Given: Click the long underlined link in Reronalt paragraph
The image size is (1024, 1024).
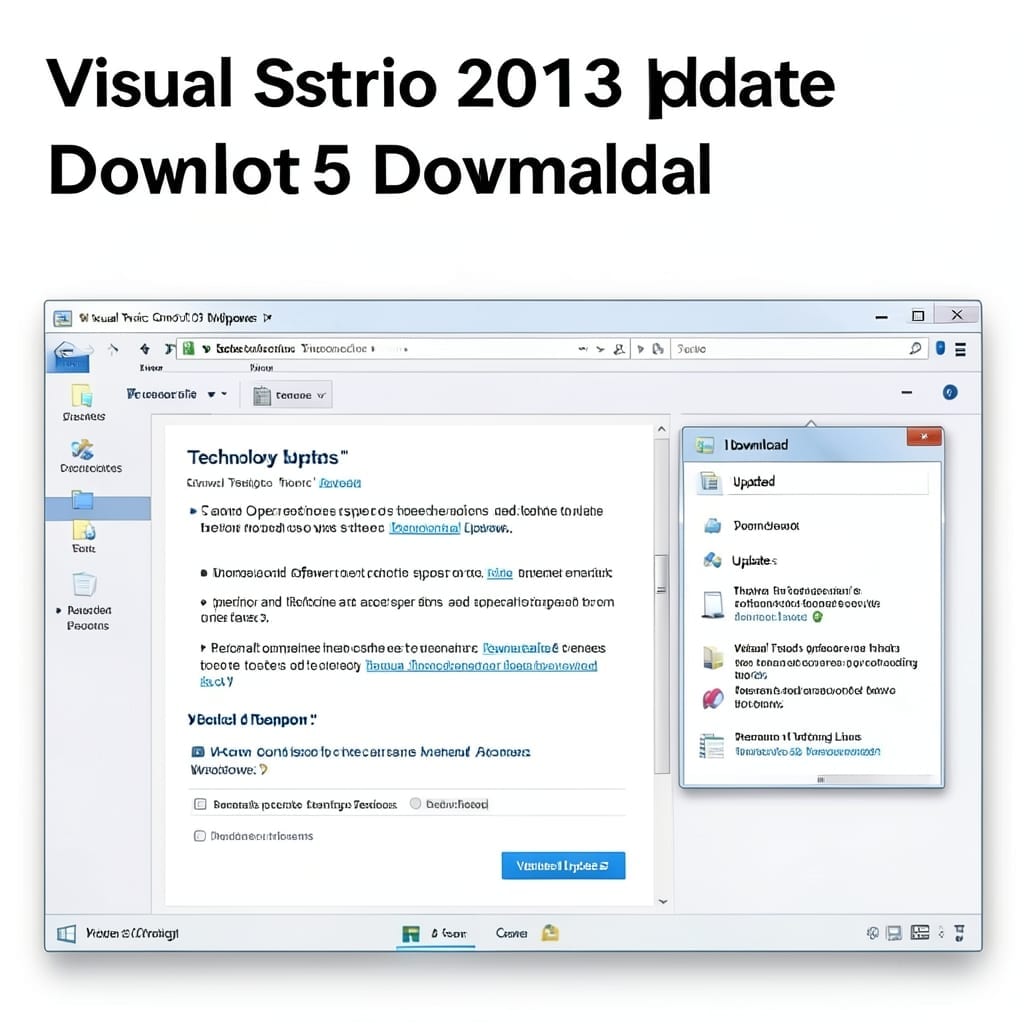Looking at the screenshot, I should coord(481,666).
